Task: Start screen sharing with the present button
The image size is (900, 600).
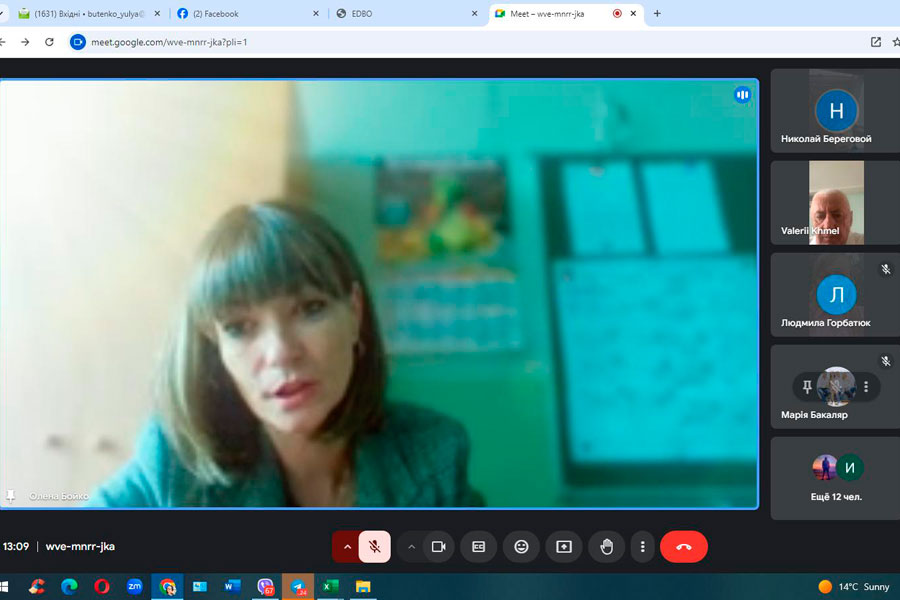Action: 564,547
